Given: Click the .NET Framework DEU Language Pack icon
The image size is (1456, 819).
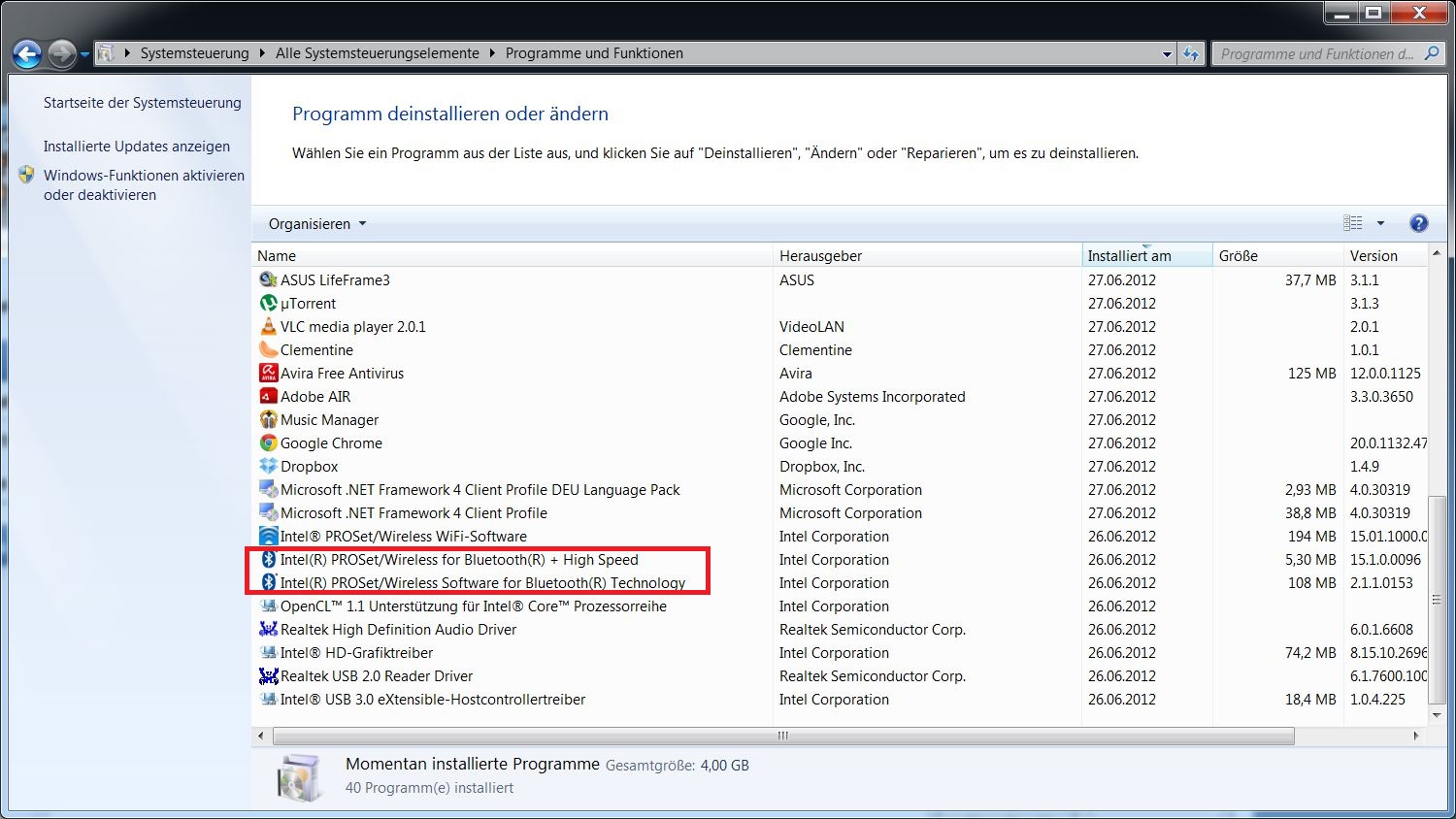Looking at the screenshot, I should tap(269, 489).
